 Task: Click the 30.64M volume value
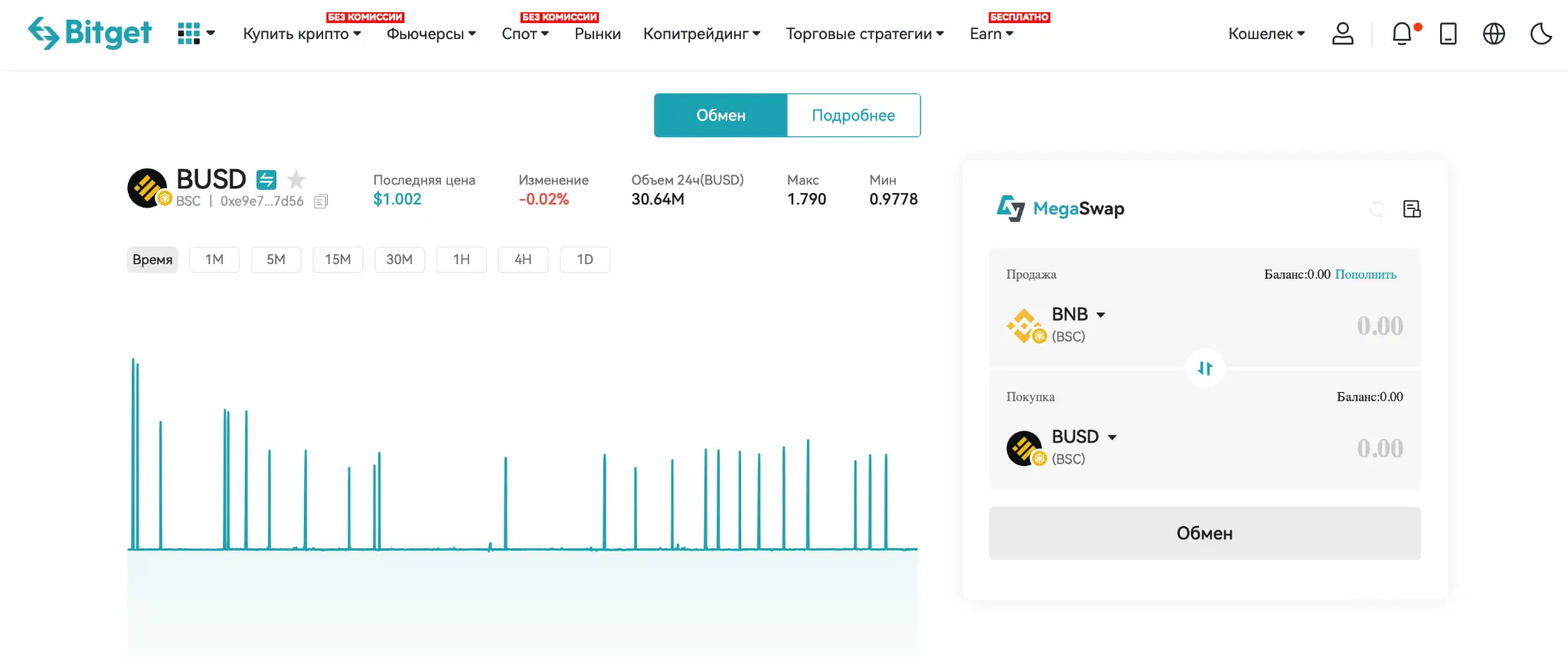click(x=658, y=199)
